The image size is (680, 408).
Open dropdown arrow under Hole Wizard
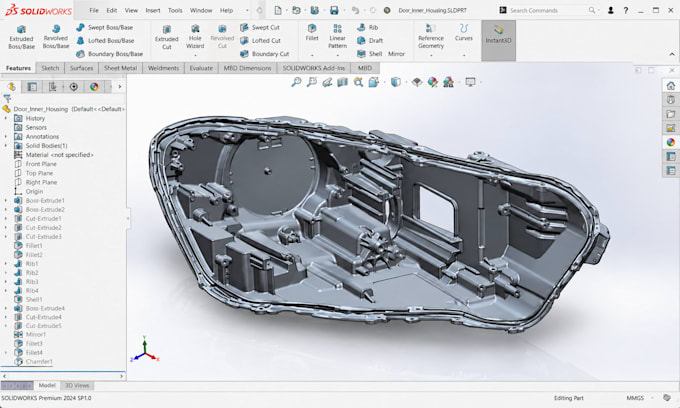tap(195, 55)
